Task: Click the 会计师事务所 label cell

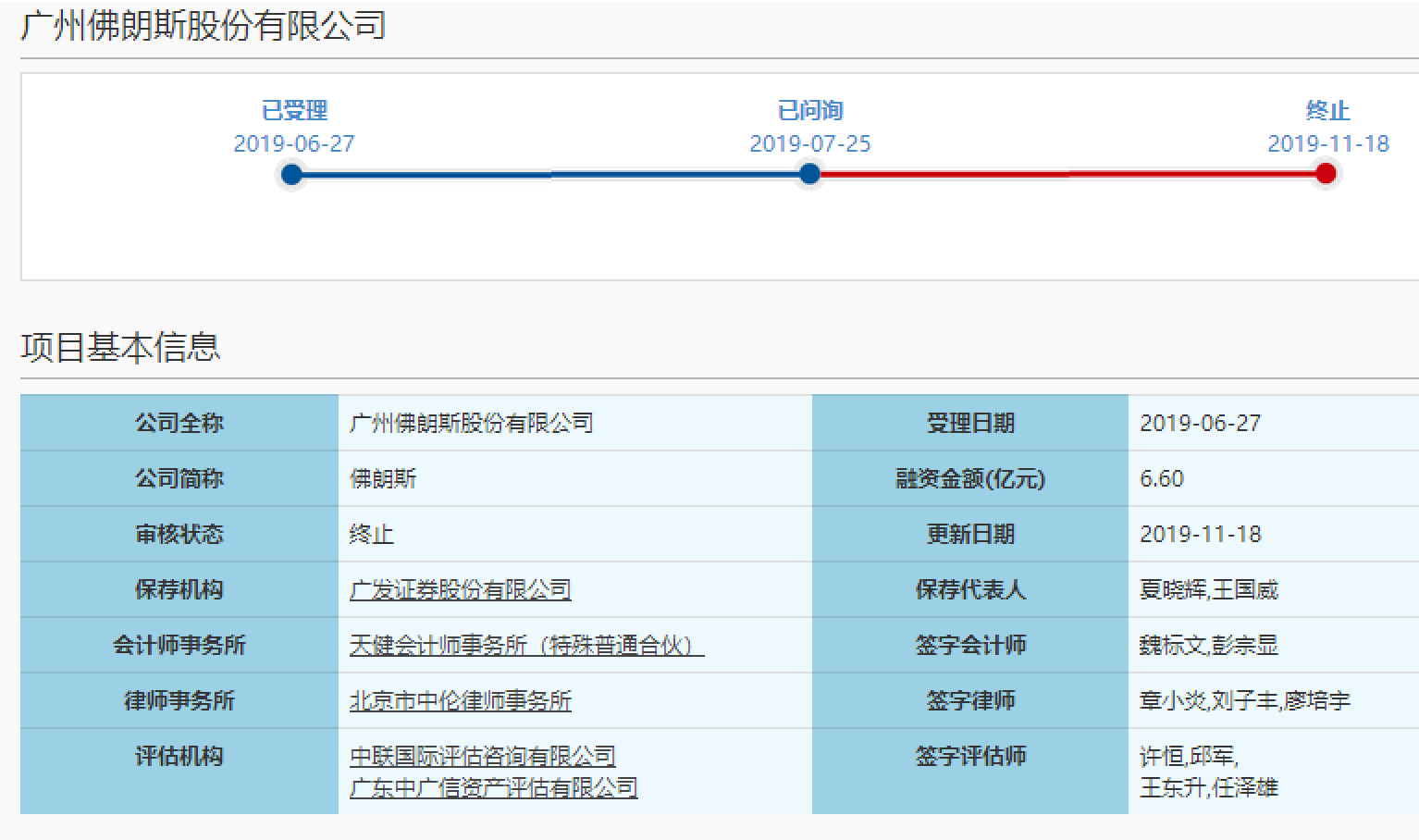Action: coord(179,645)
